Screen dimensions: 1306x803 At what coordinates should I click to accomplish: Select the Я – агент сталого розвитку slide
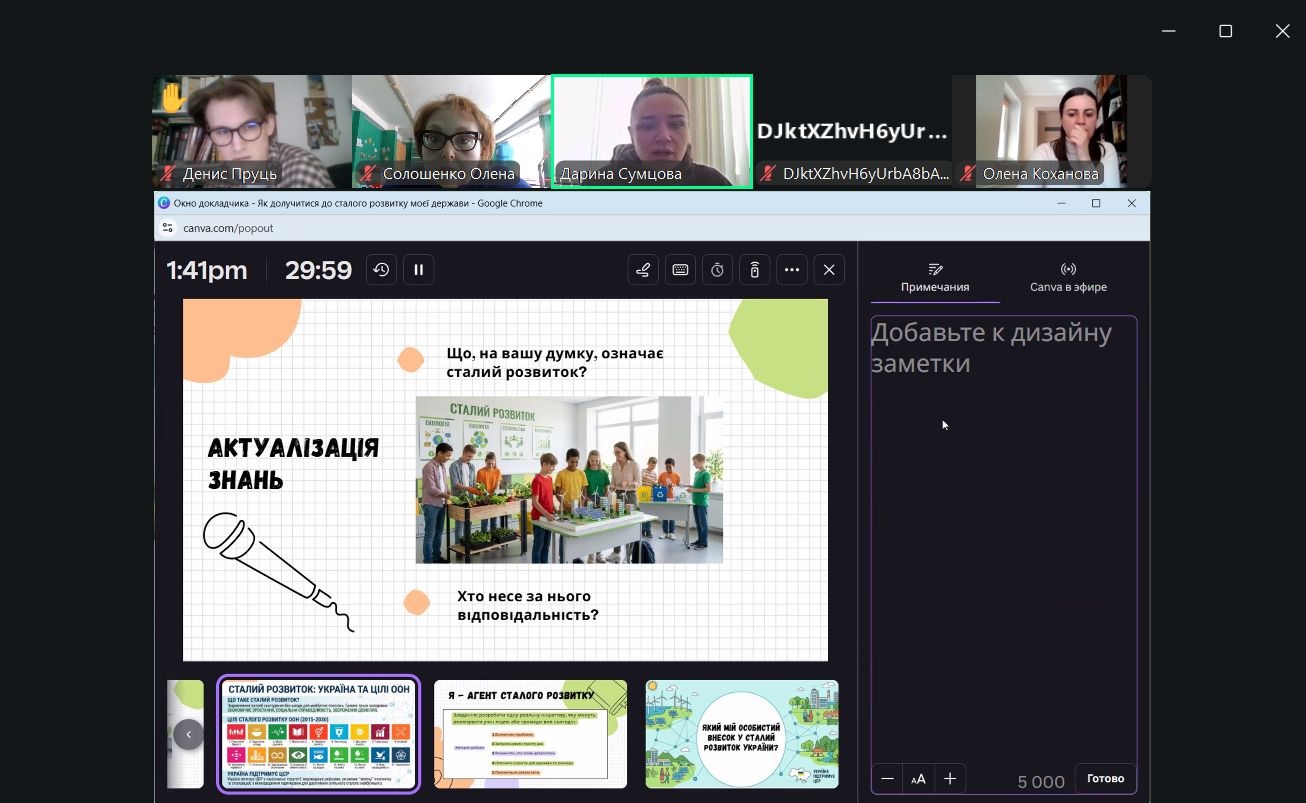(x=530, y=735)
